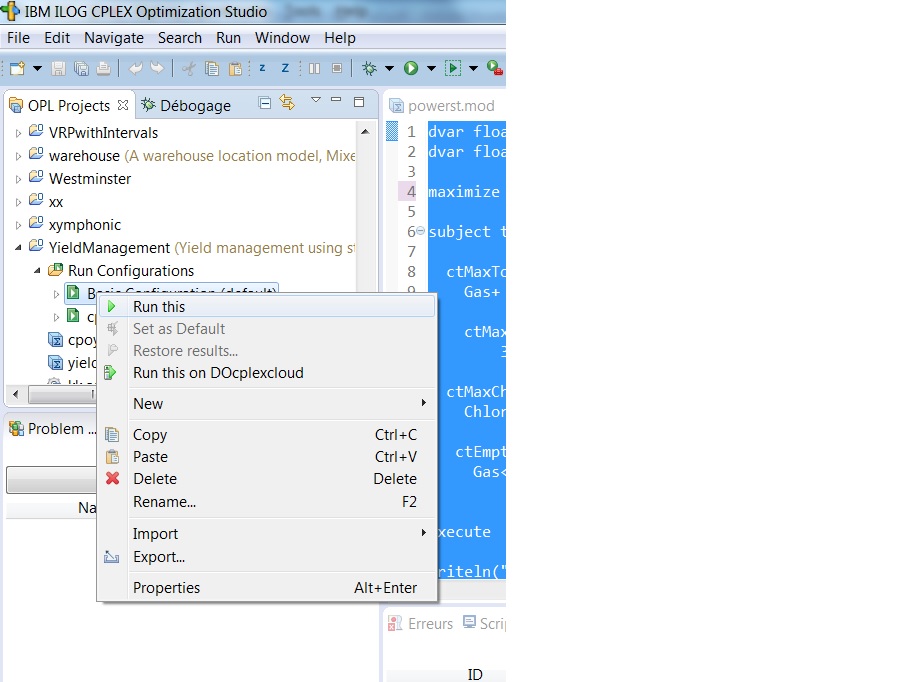Click the Save All toolbar icon
The image size is (924, 682).
click(x=81, y=68)
